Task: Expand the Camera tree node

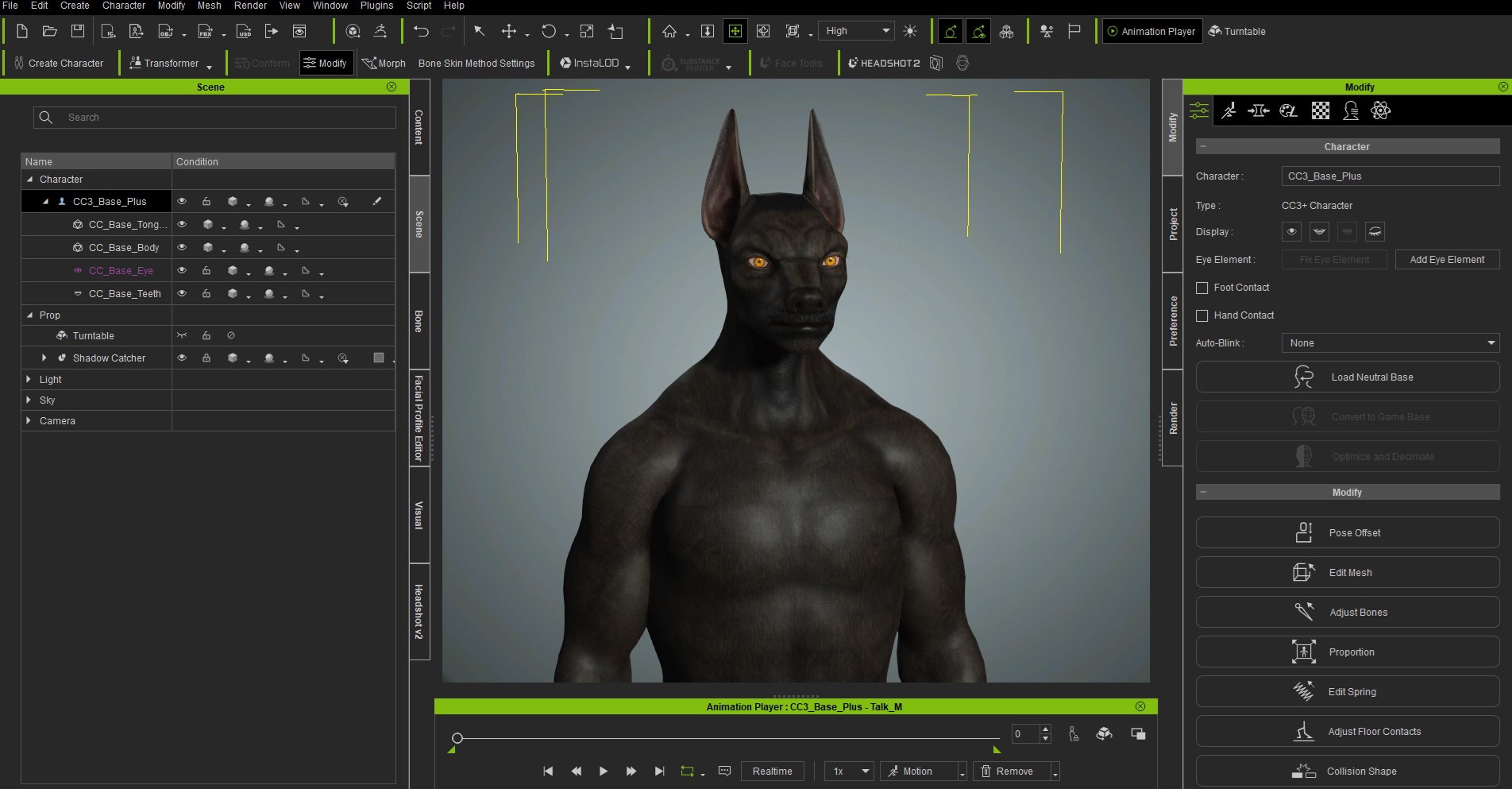Action: click(29, 421)
